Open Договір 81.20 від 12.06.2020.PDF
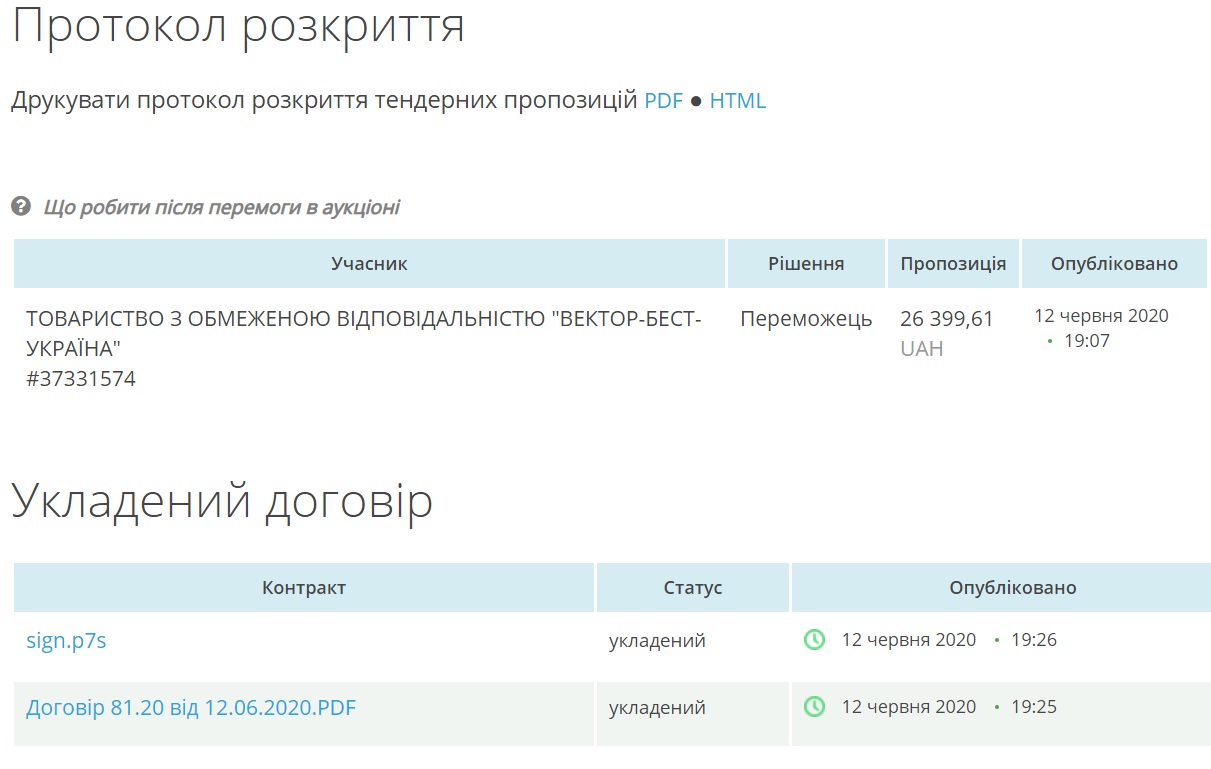The height and width of the screenshot is (769, 1211). pos(191,708)
